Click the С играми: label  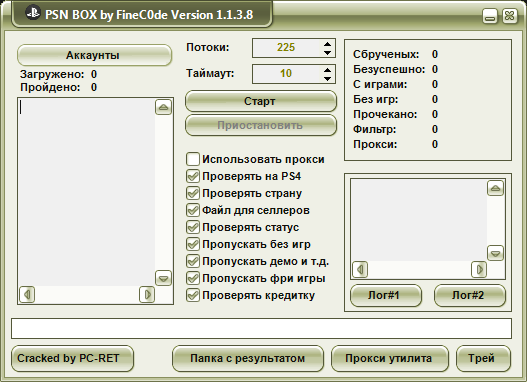click(x=380, y=84)
